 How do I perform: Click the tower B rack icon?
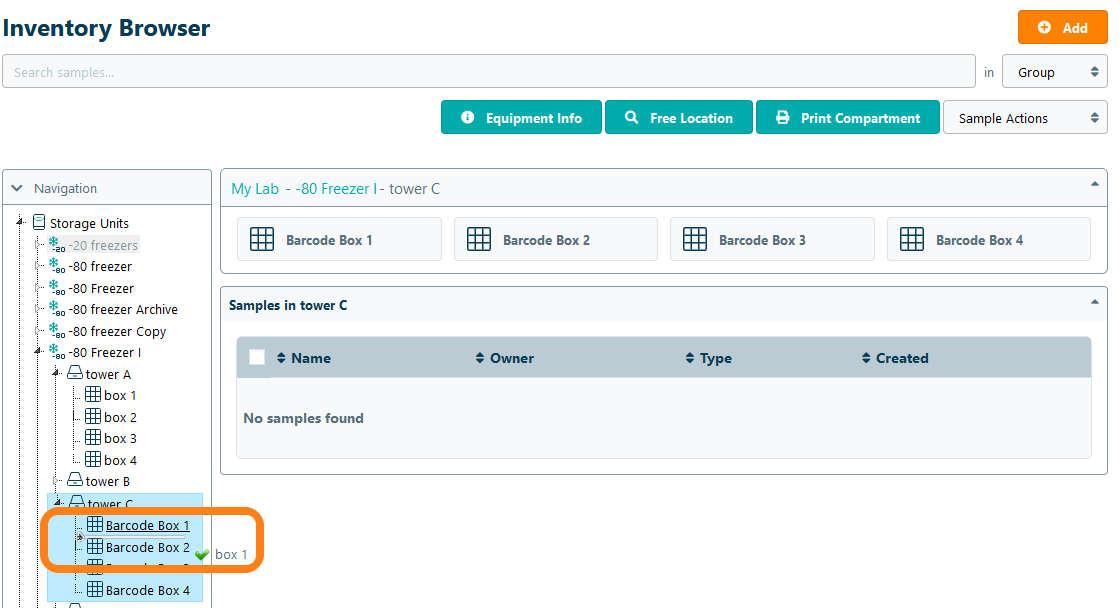click(x=75, y=481)
